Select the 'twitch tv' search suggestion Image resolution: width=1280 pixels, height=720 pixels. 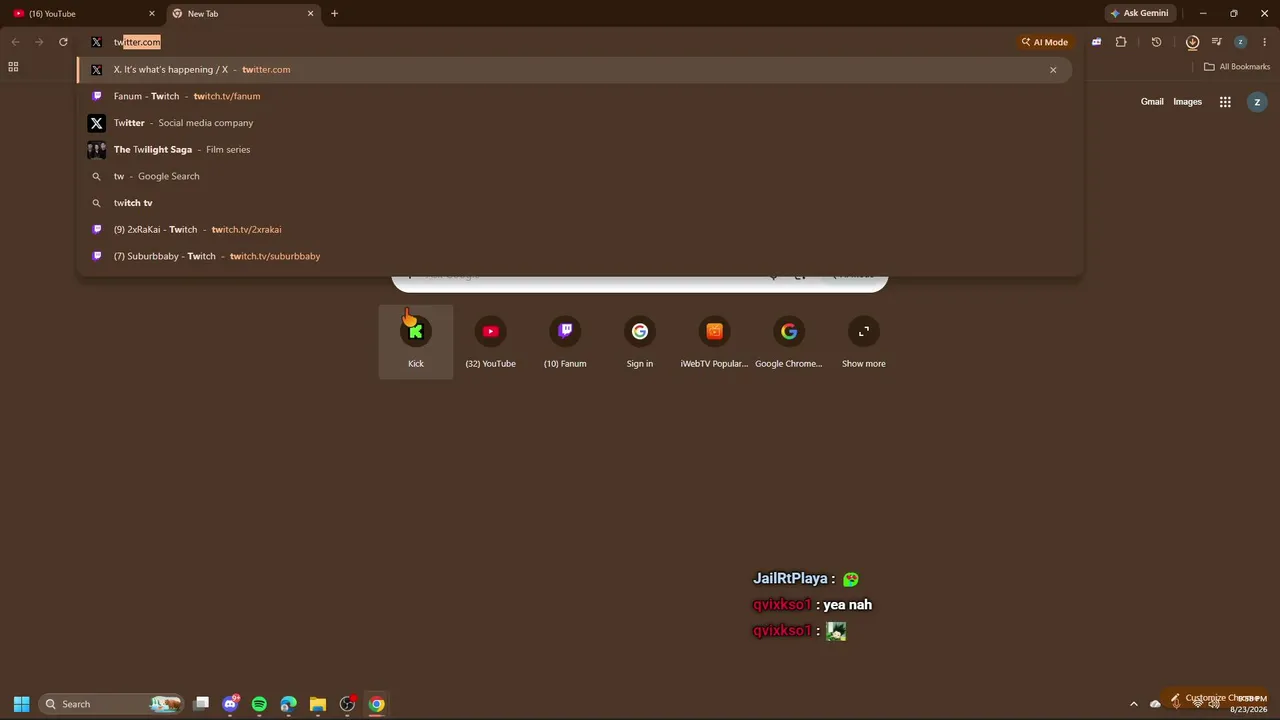(x=575, y=203)
